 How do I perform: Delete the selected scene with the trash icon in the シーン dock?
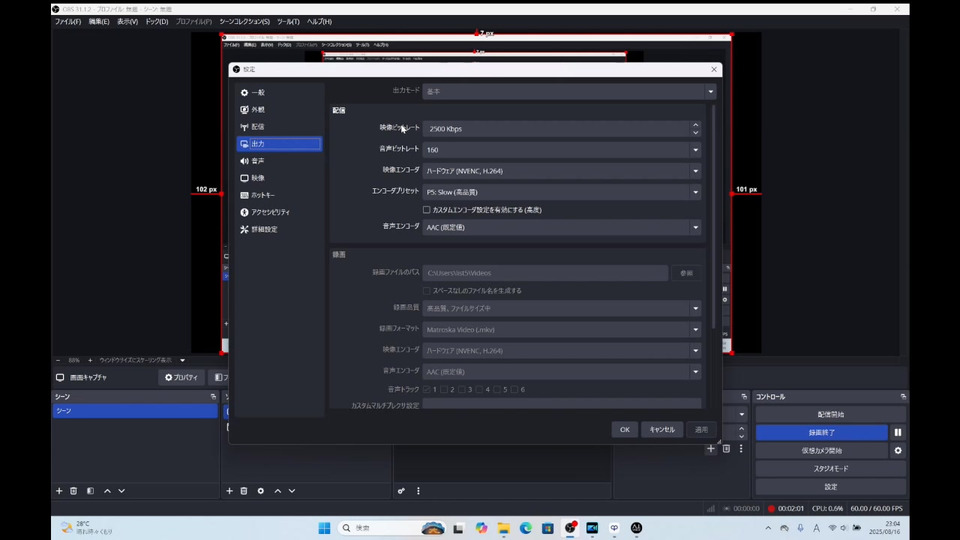pyautogui.click(x=73, y=491)
